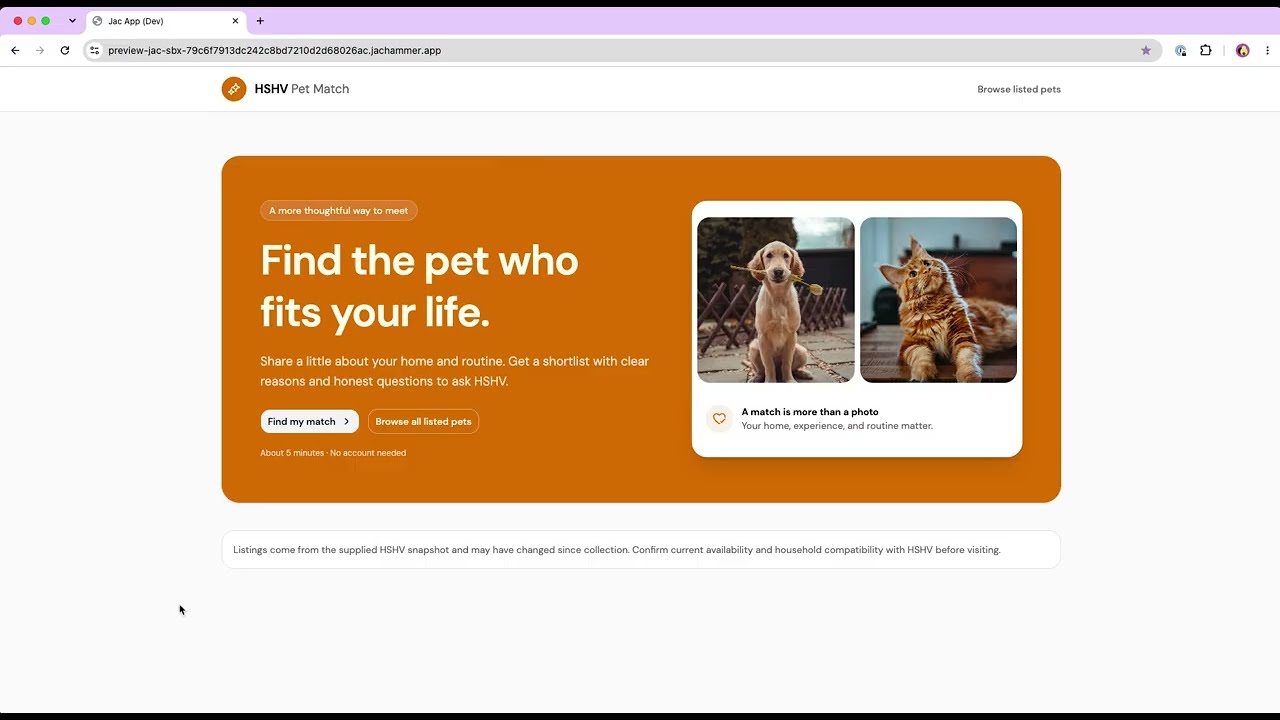
Task: Switch to the Jac App (Dev) tab
Action: click(166, 21)
